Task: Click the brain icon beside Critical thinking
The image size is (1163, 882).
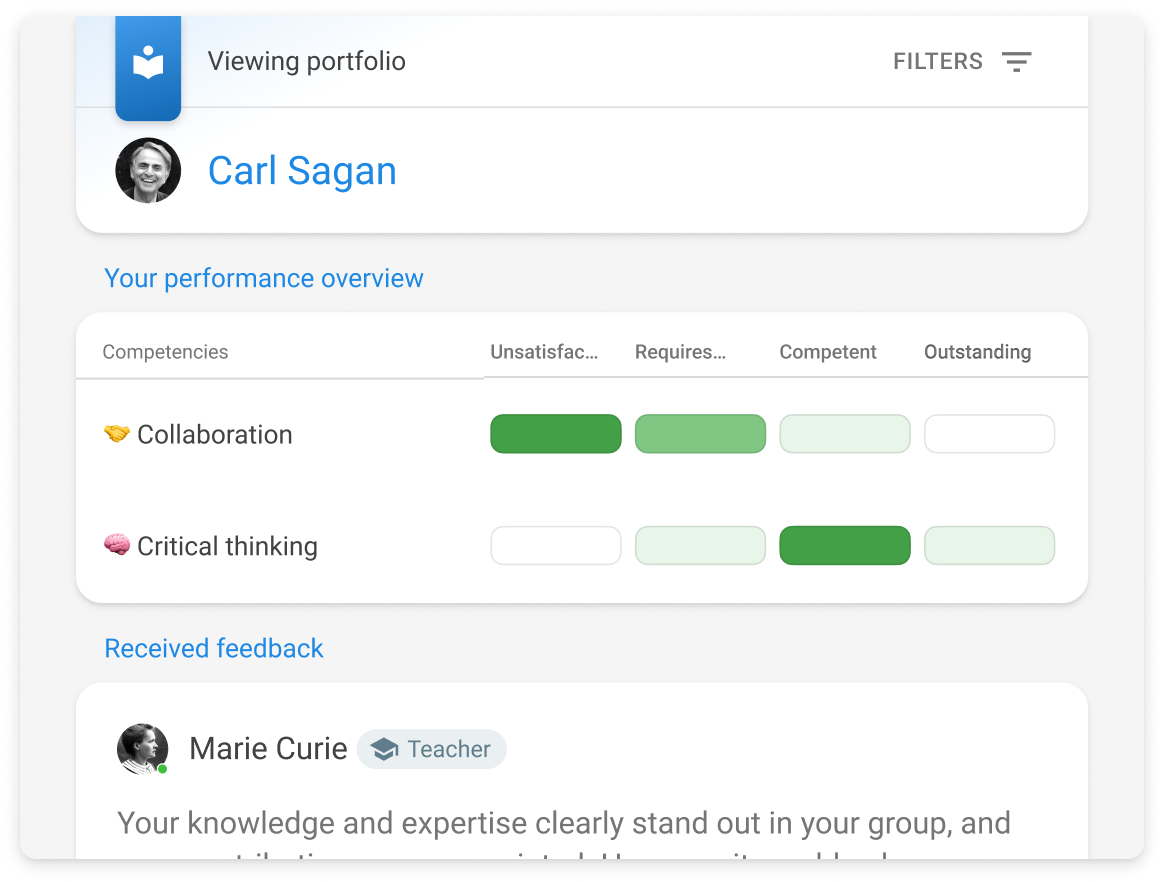Action: (x=118, y=545)
